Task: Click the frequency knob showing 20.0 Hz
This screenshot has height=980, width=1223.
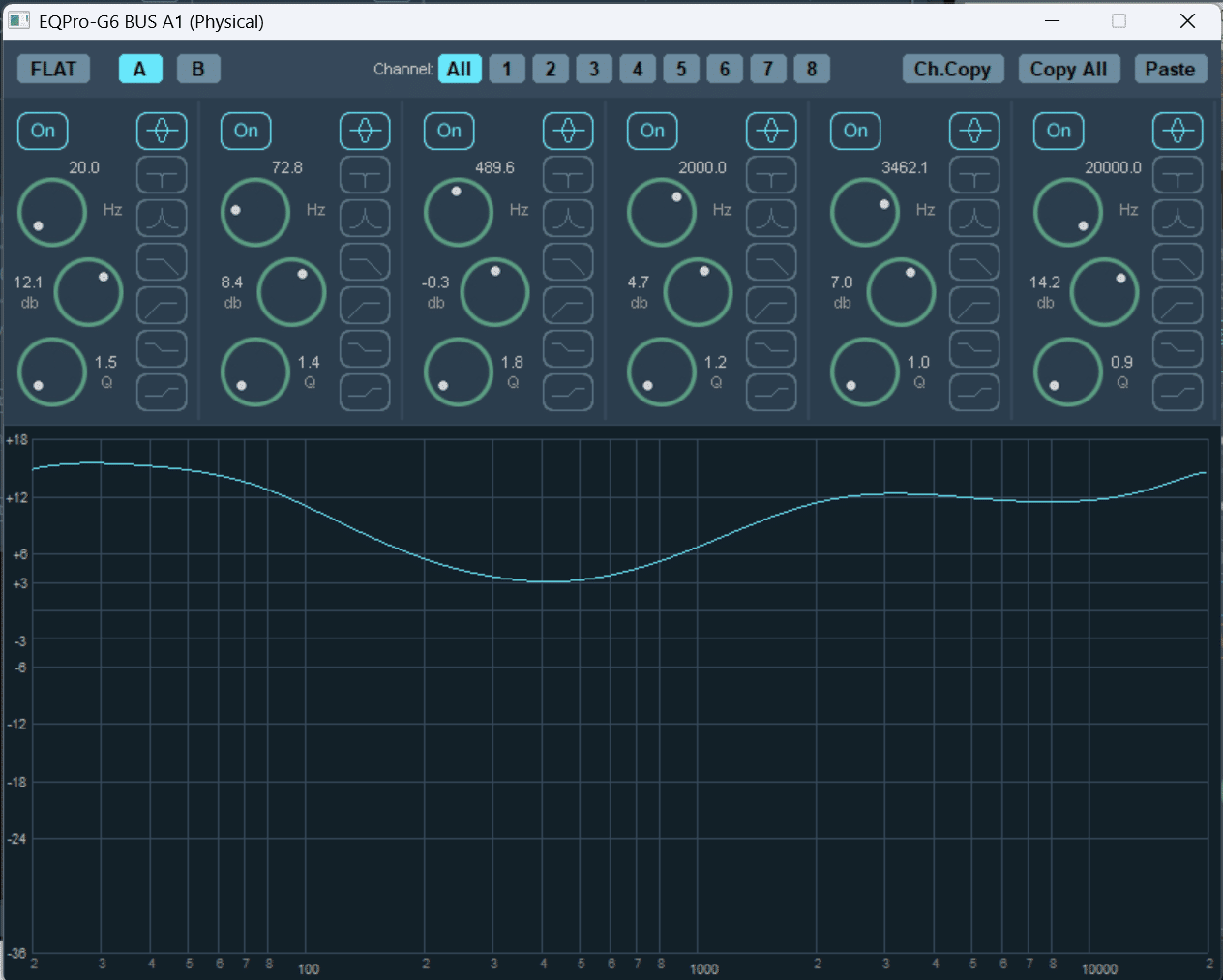Action: [x=52, y=212]
